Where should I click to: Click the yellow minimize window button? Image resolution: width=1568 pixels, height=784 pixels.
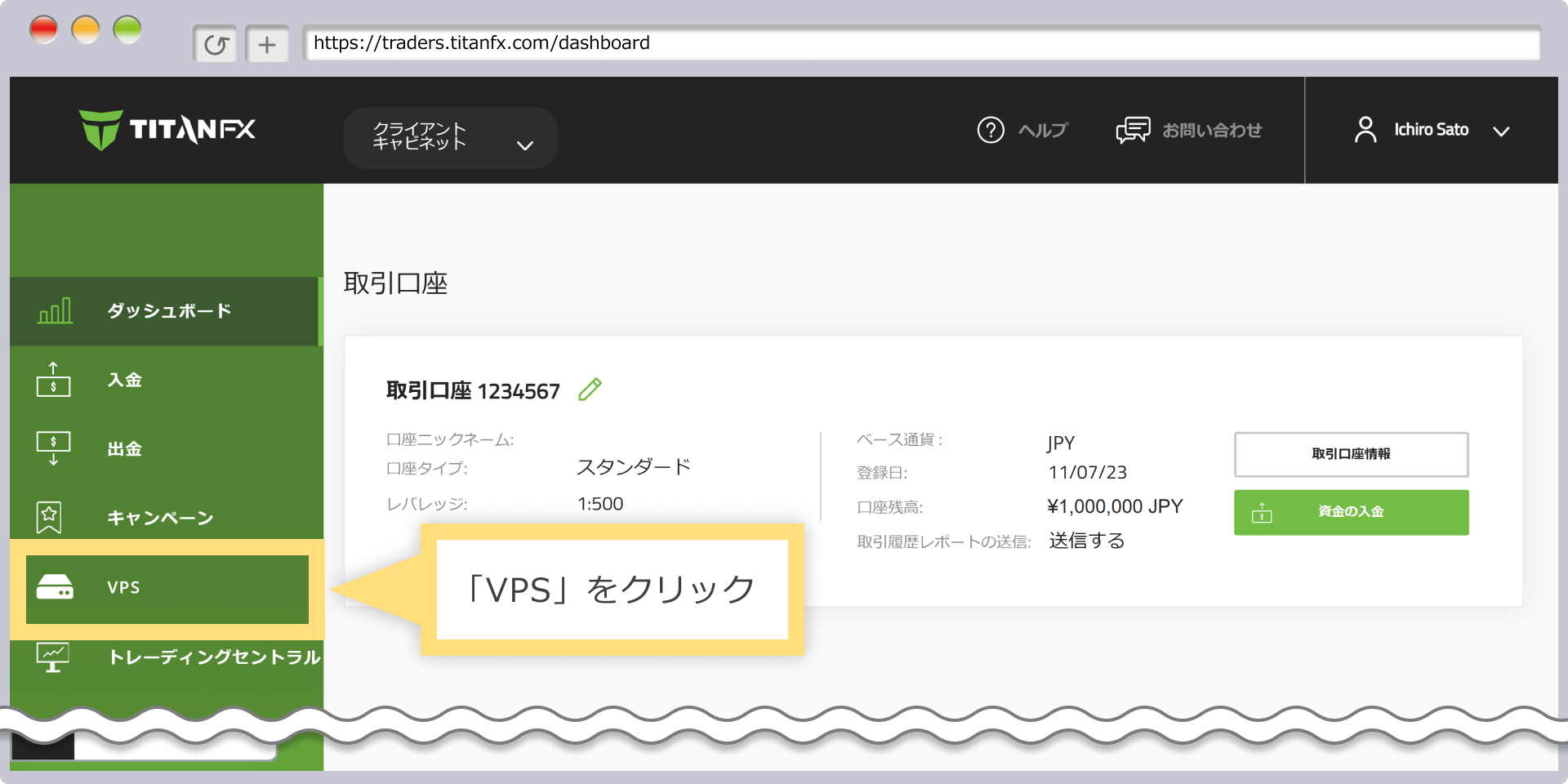(86, 29)
